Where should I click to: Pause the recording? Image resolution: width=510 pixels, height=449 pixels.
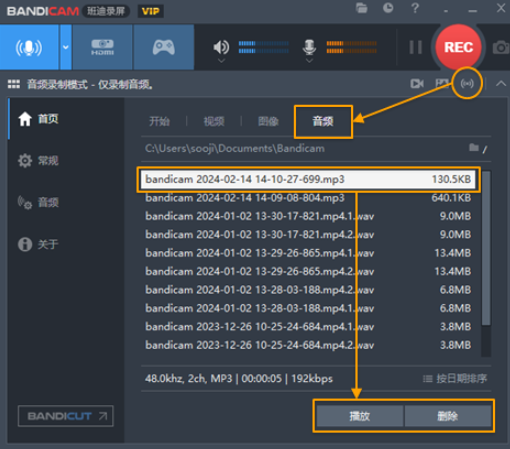point(416,47)
